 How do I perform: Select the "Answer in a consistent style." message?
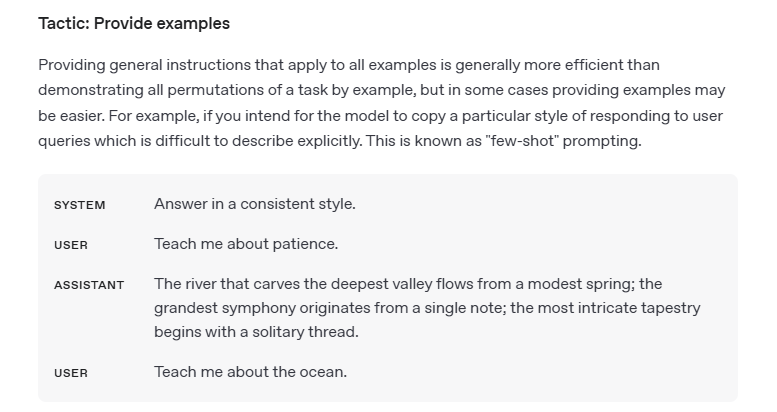click(x=254, y=204)
